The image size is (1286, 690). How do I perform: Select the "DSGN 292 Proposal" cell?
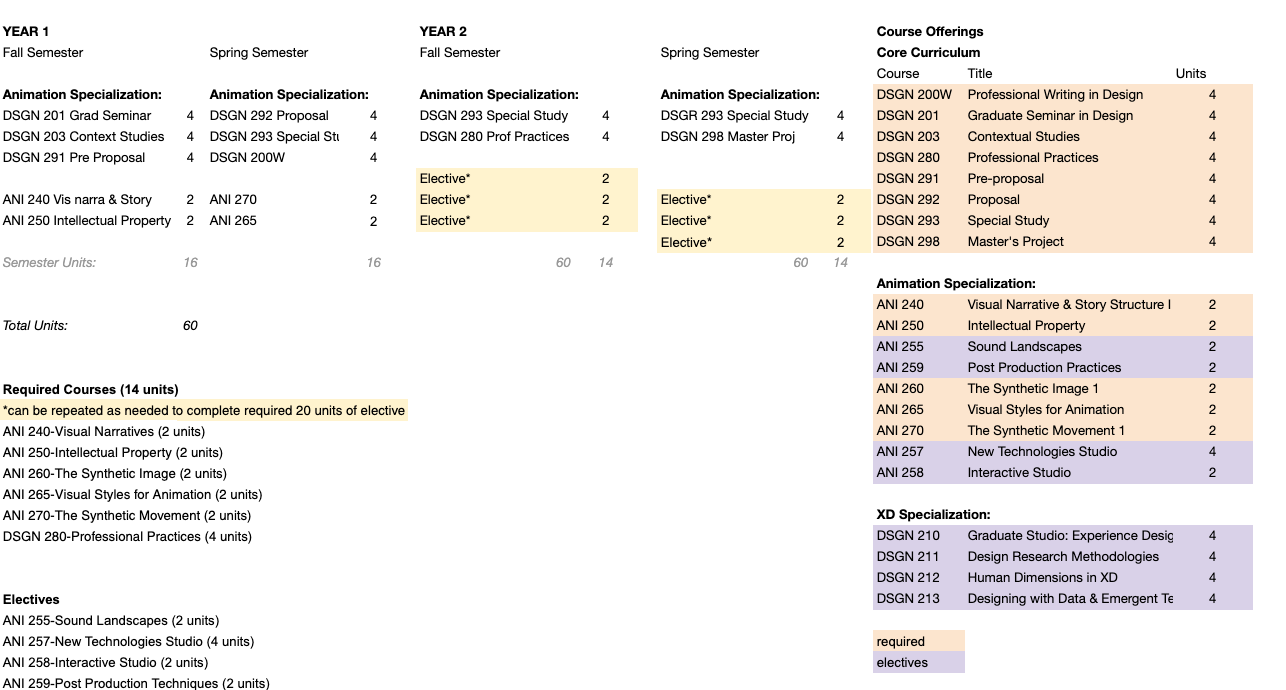pos(269,115)
